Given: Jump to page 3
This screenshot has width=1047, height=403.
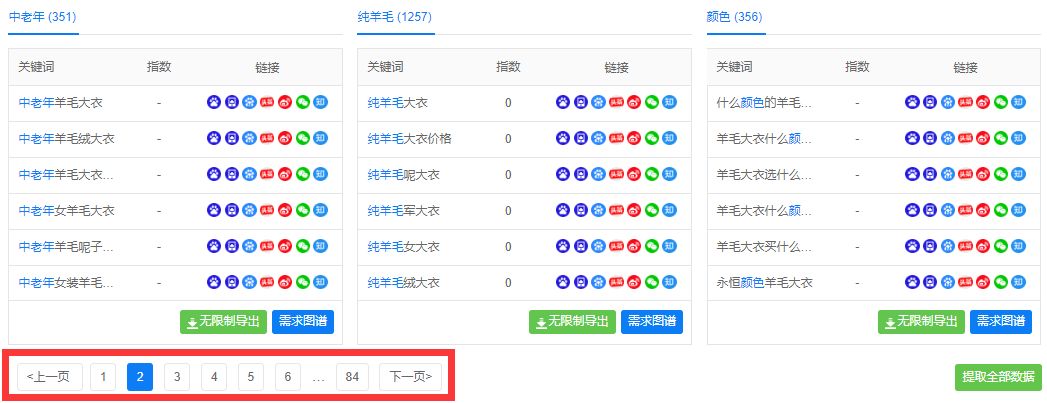Looking at the screenshot, I should 177,377.
